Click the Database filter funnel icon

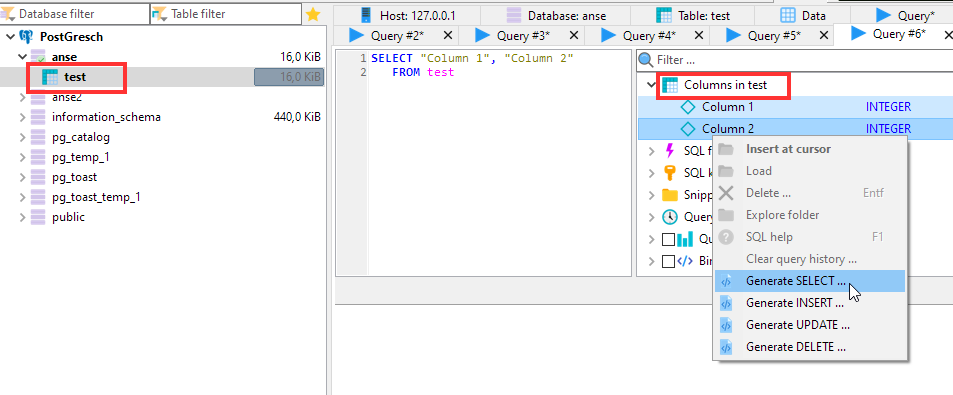pyautogui.click(x=8, y=14)
